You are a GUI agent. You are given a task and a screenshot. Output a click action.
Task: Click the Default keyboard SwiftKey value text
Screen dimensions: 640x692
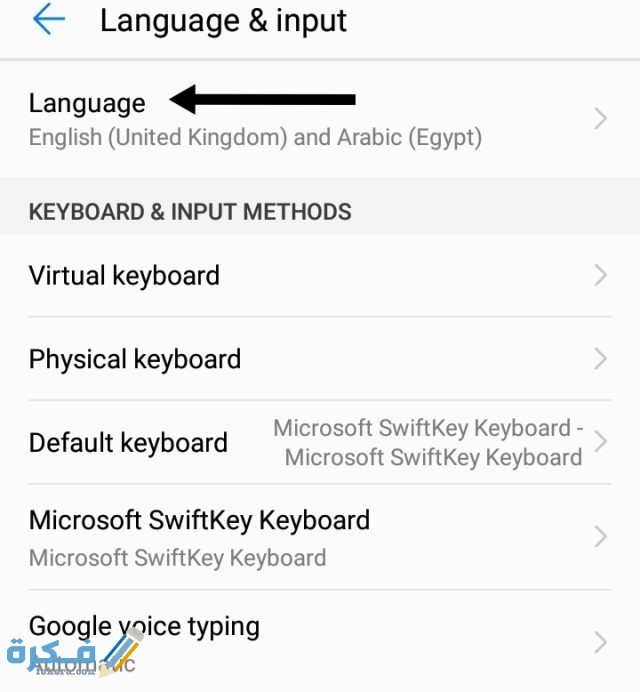click(430, 443)
